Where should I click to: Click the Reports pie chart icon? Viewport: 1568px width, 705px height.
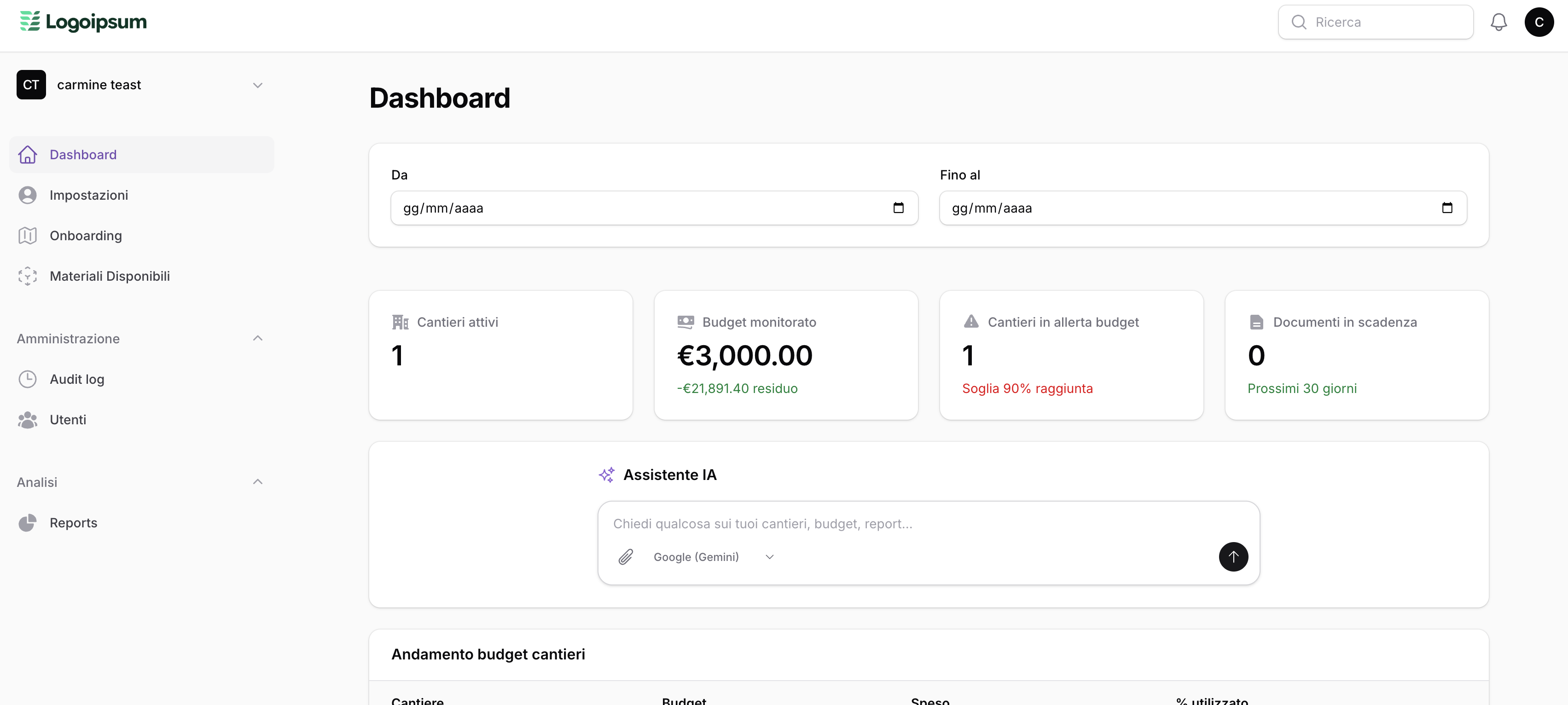[x=27, y=522]
